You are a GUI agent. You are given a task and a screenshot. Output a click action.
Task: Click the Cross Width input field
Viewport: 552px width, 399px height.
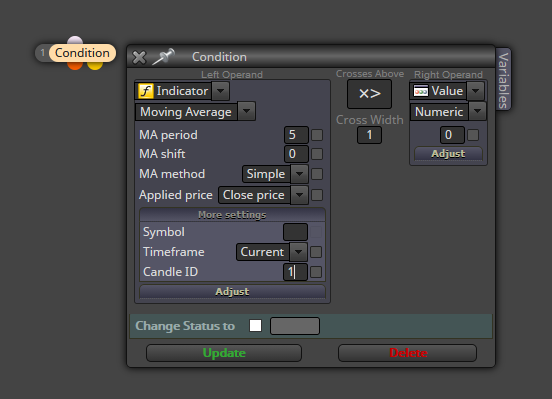click(x=369, y=135)
